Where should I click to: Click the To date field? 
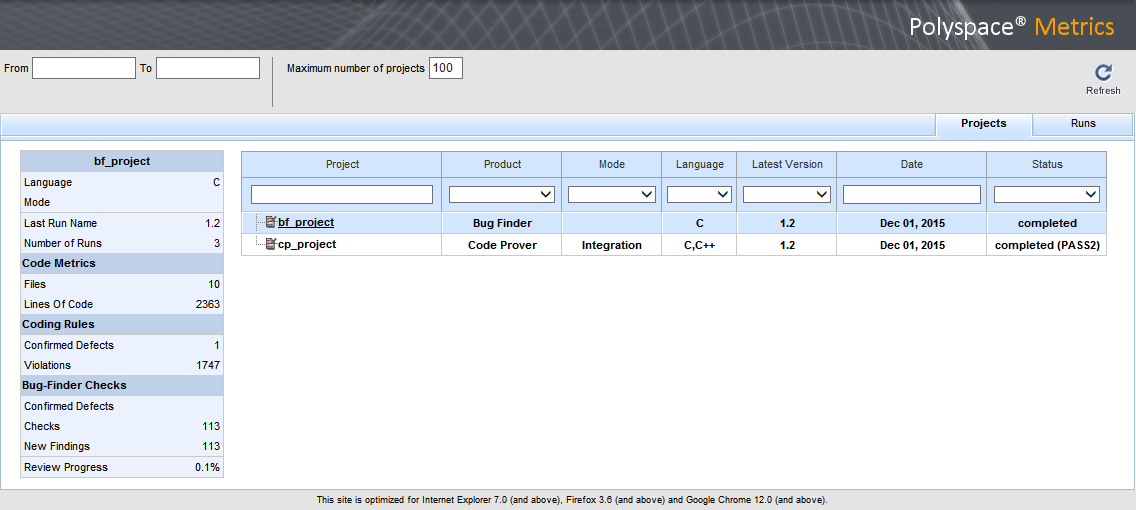coord(208,68)
